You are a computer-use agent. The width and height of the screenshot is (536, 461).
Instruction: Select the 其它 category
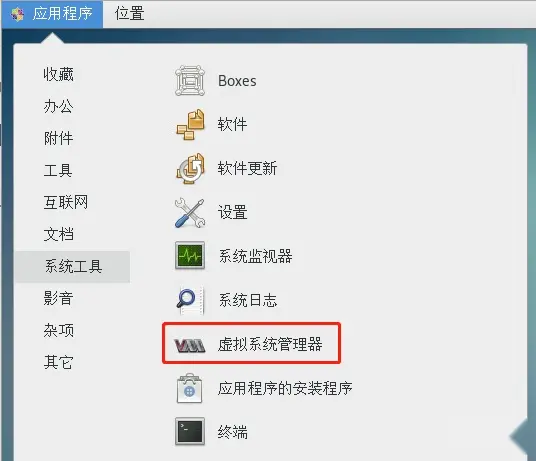click(x=58, y=362)
